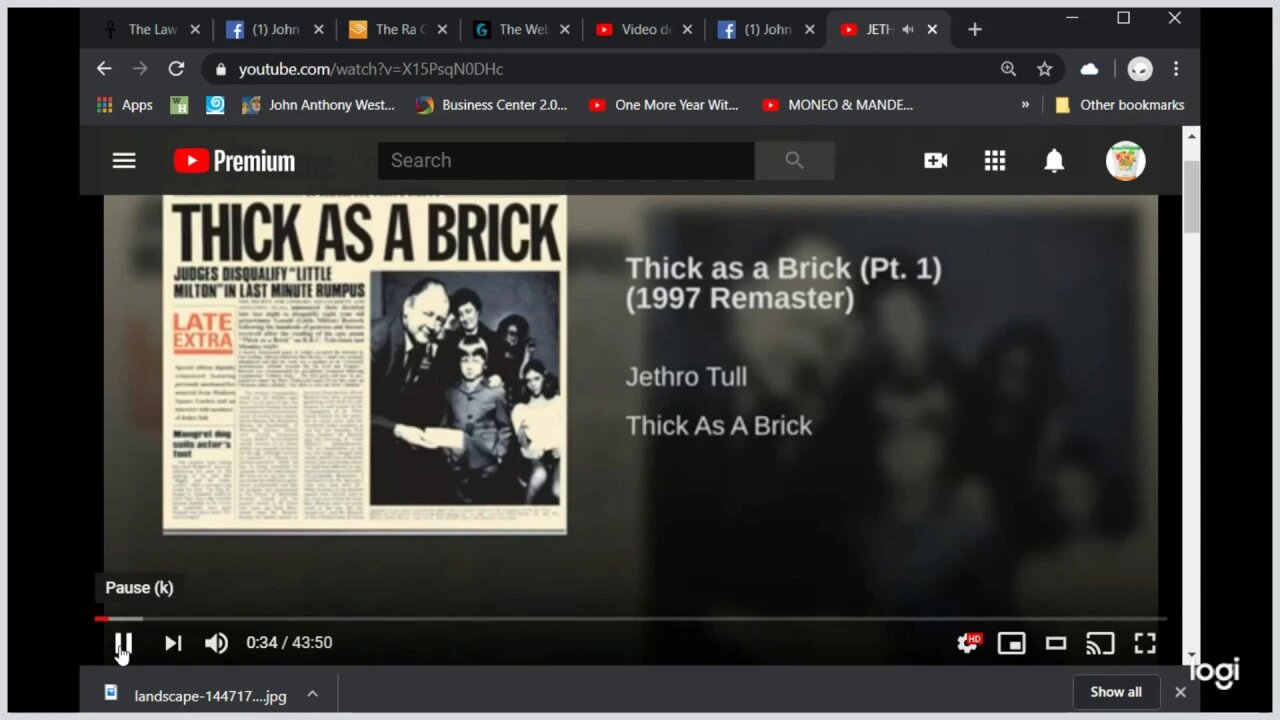Open MONEO & MANDE bookmark
1280x720 pixels.
[838, 105]
